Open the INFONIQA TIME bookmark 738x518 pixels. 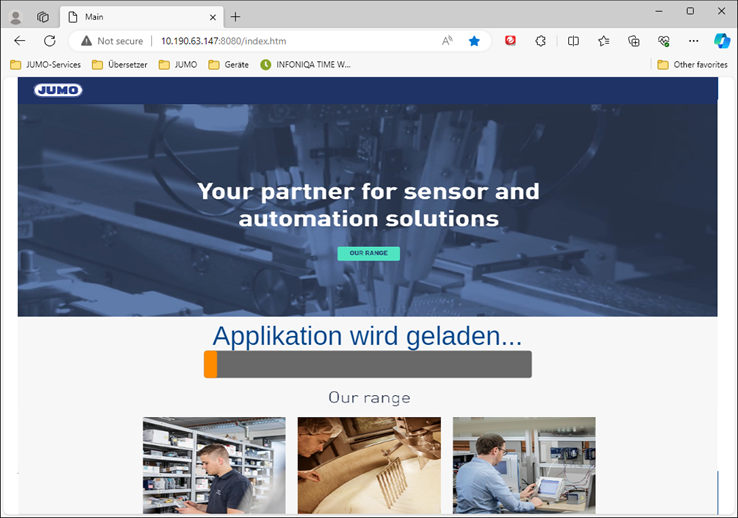pyautogui.click(x=306, y=65)
